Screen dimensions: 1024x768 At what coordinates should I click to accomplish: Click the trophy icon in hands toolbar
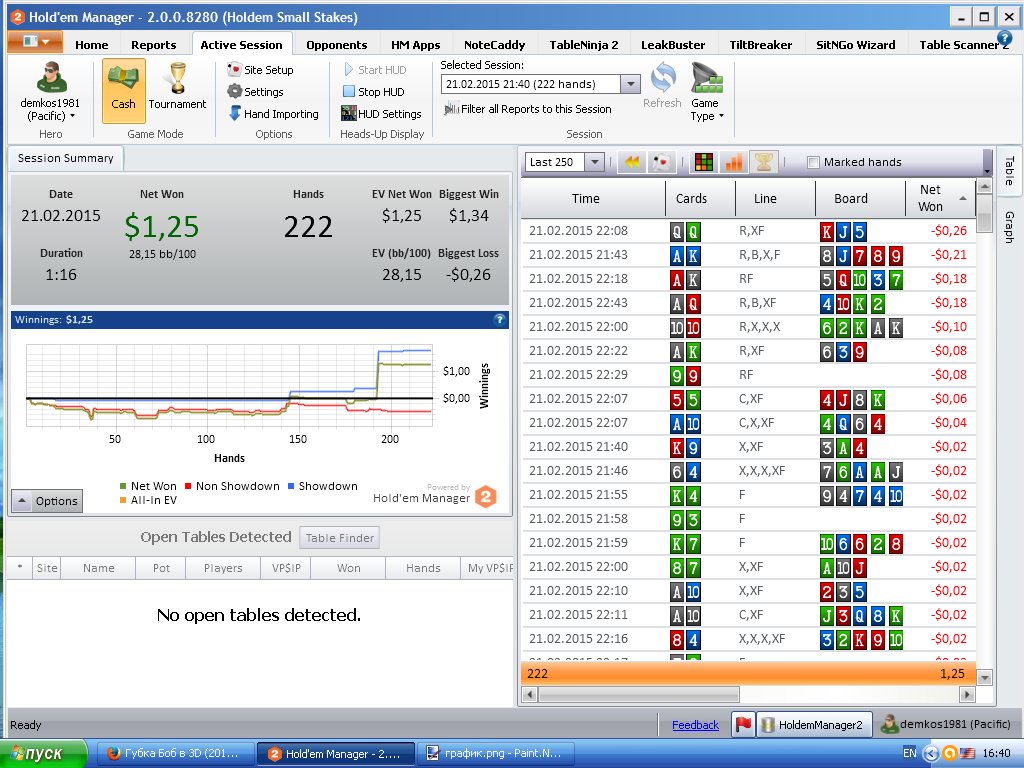tap(763, 162)
